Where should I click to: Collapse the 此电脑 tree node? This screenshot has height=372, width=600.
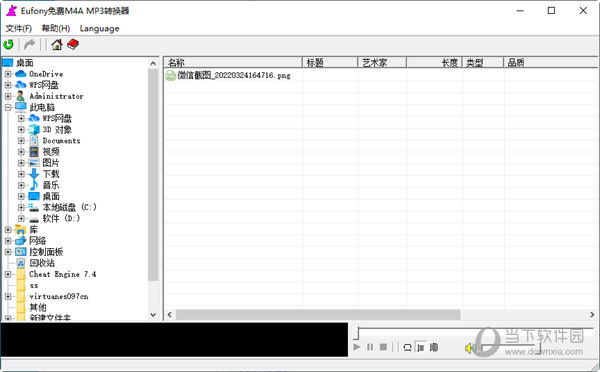[x=8, y=107]
